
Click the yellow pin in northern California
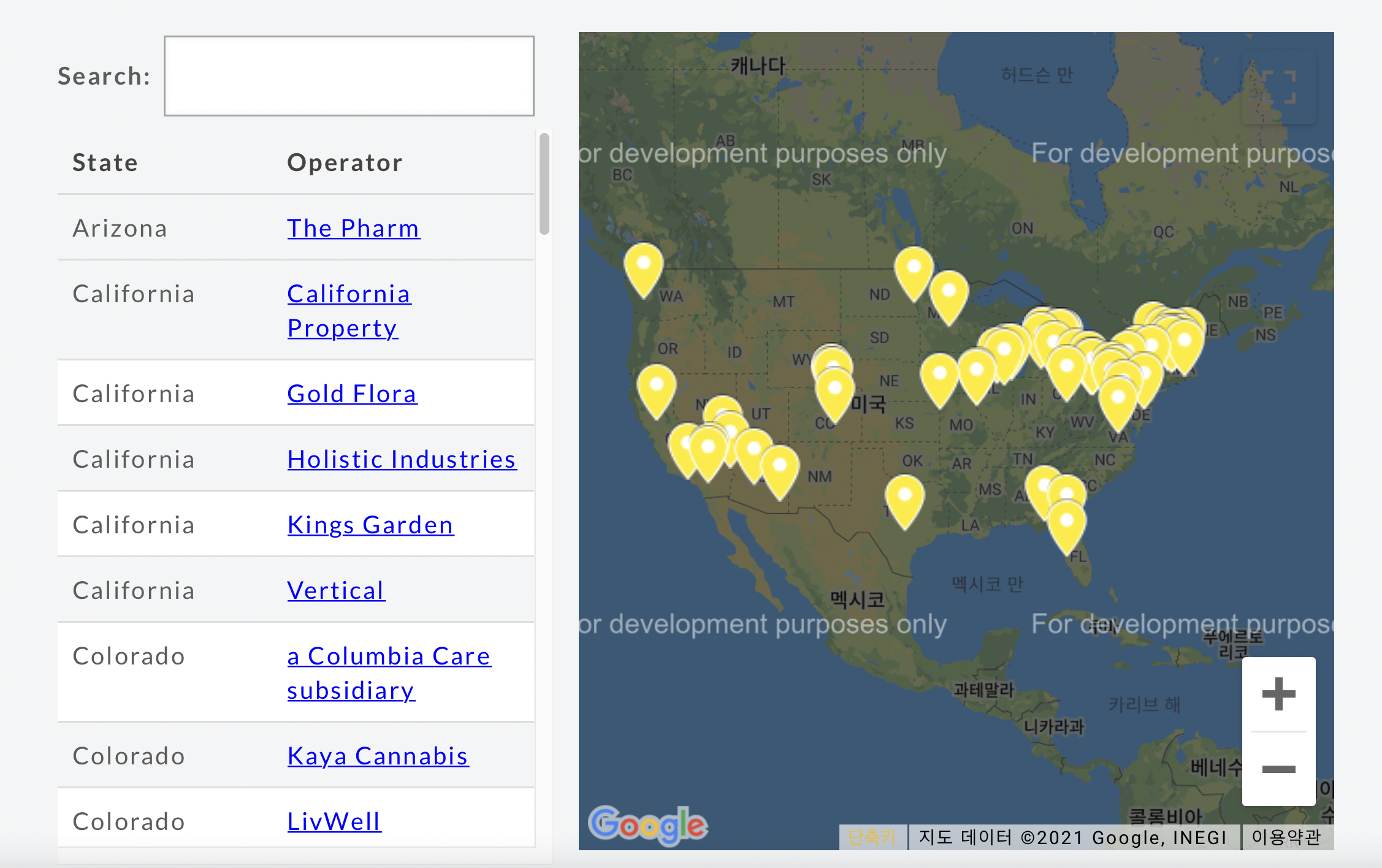pyautogui.click(x=656, y=390)
